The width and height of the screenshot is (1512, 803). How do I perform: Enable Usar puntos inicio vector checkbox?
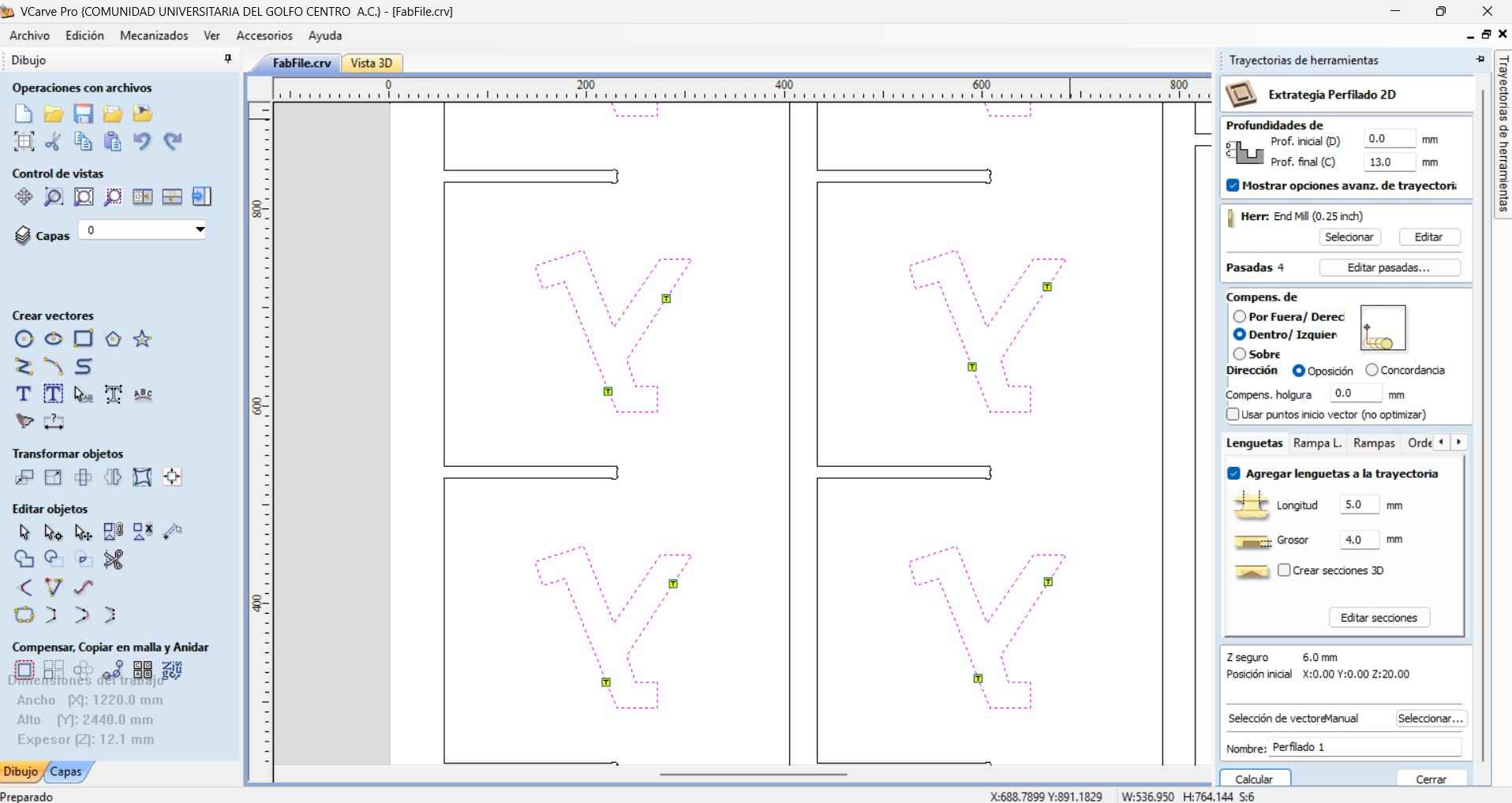1233,414
